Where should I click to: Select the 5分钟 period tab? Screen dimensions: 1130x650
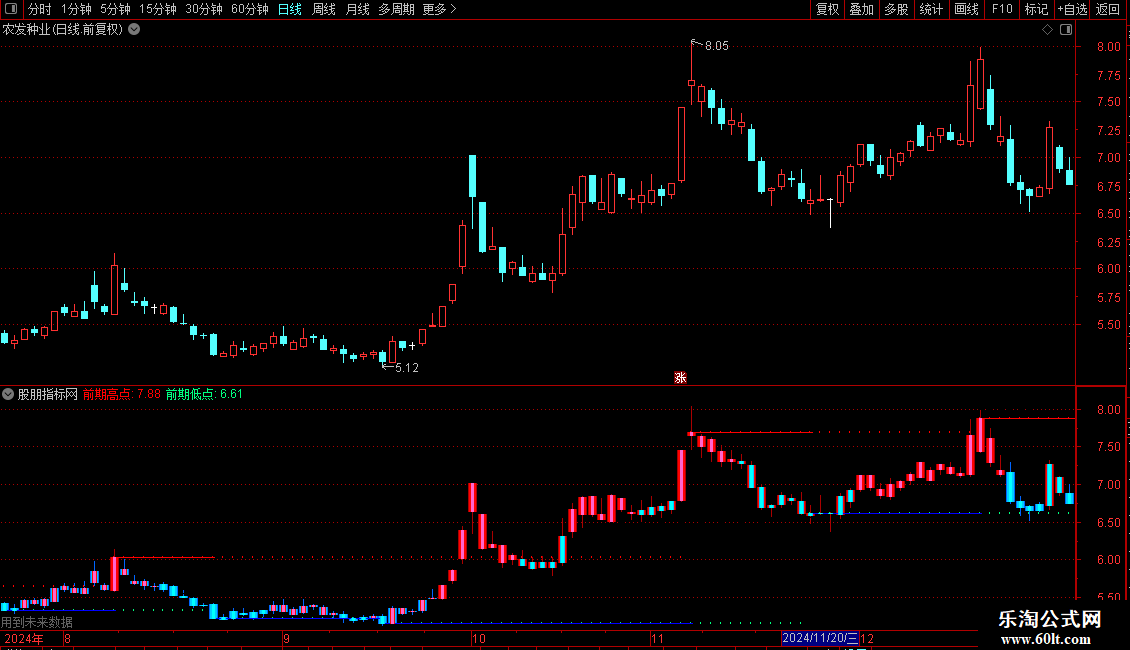pyautogui.click(x=115, y=9)
